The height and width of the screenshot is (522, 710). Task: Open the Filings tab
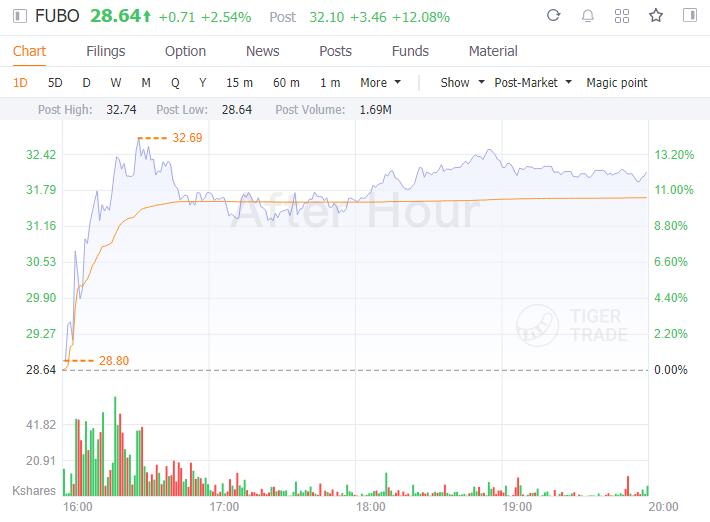click(106, 51)
